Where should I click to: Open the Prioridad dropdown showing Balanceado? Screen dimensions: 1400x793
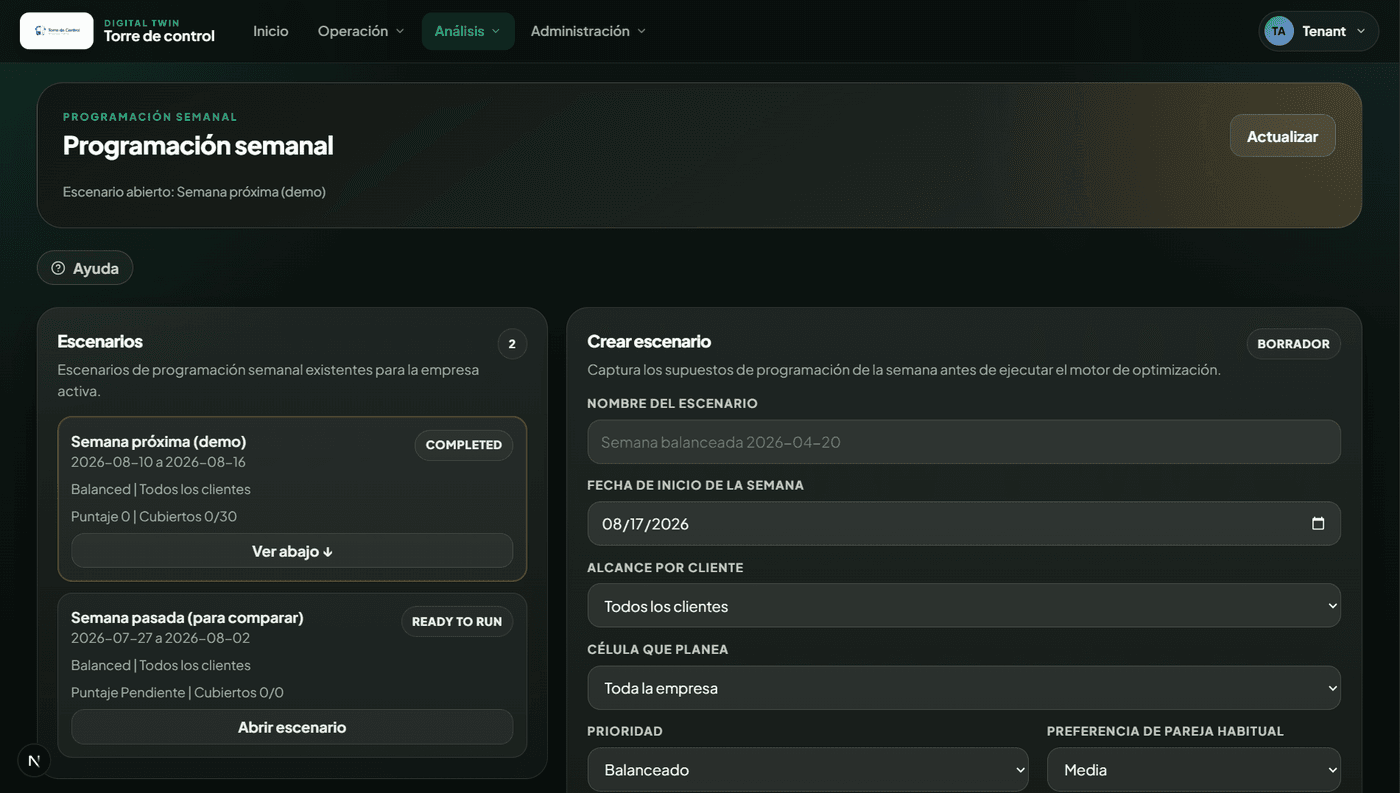click(808, 770)
